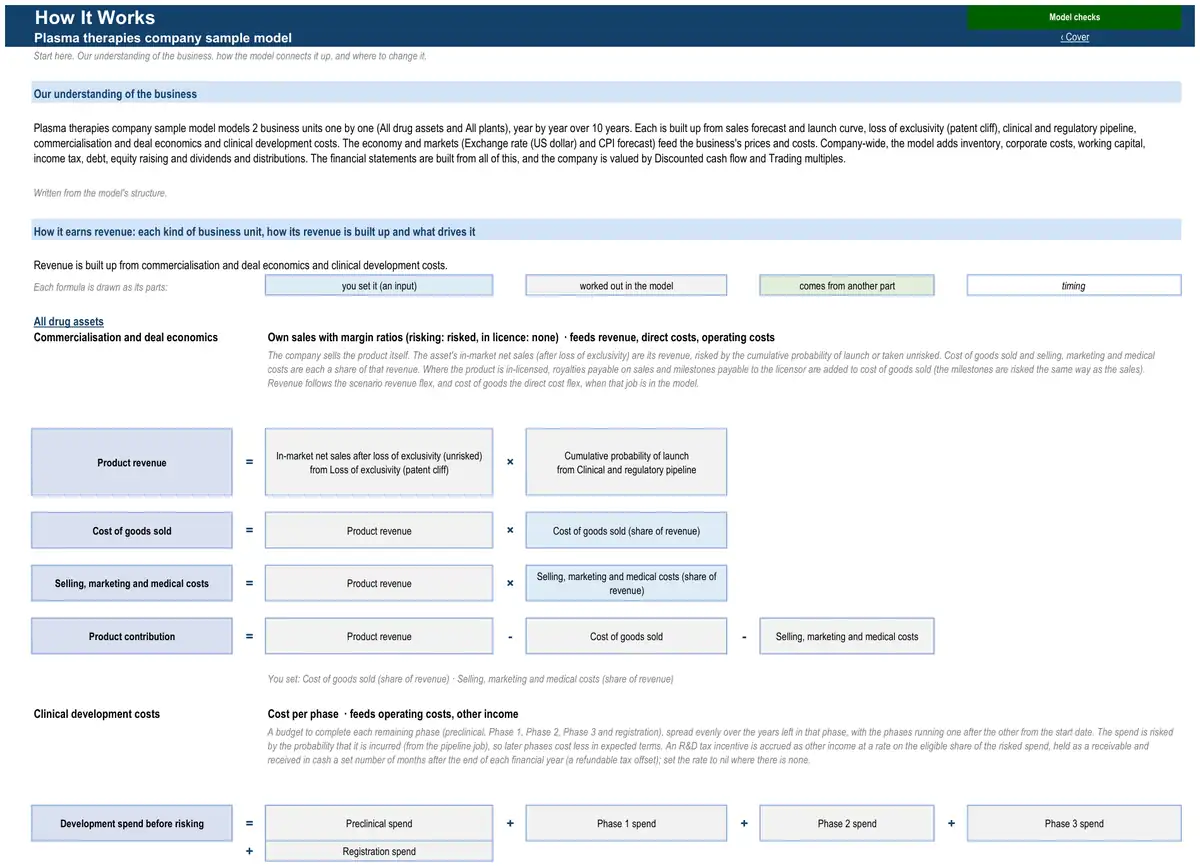This screenshot has height=867, width=1200.
Task: Click the 'Phase 3 spend' box
Action: point(1073,824)
